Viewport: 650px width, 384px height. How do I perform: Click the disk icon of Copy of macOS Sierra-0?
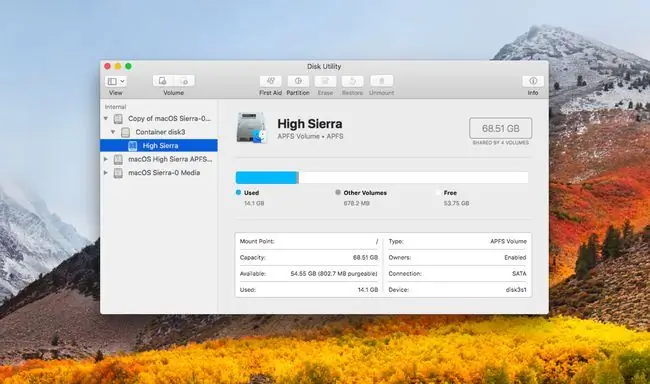[118, 119]
